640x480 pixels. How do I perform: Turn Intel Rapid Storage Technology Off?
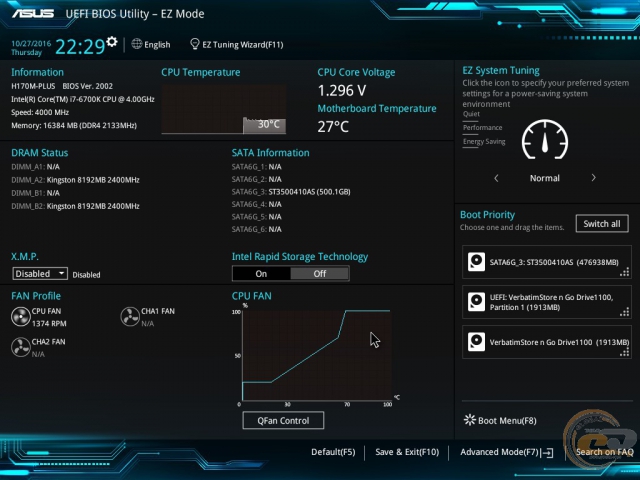(320, 273)
